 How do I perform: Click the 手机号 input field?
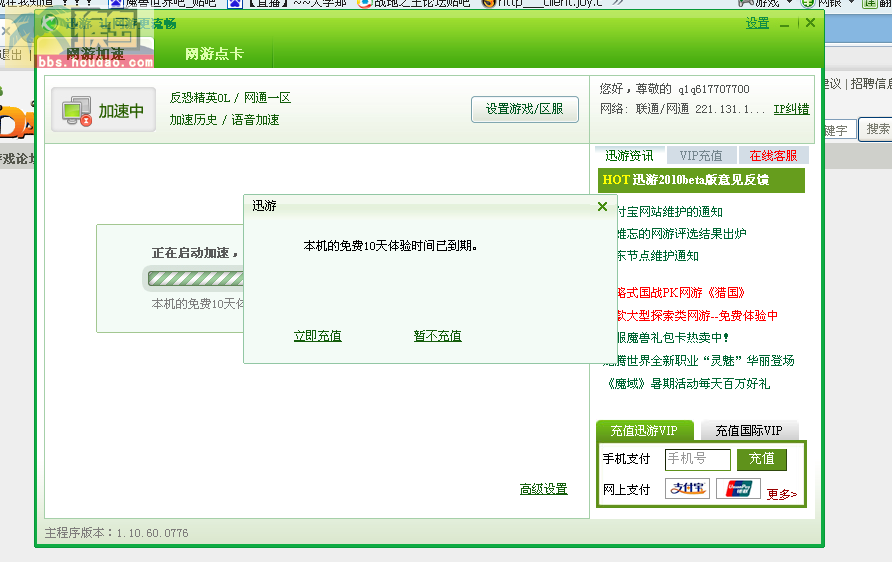click(x=697, y=460)
